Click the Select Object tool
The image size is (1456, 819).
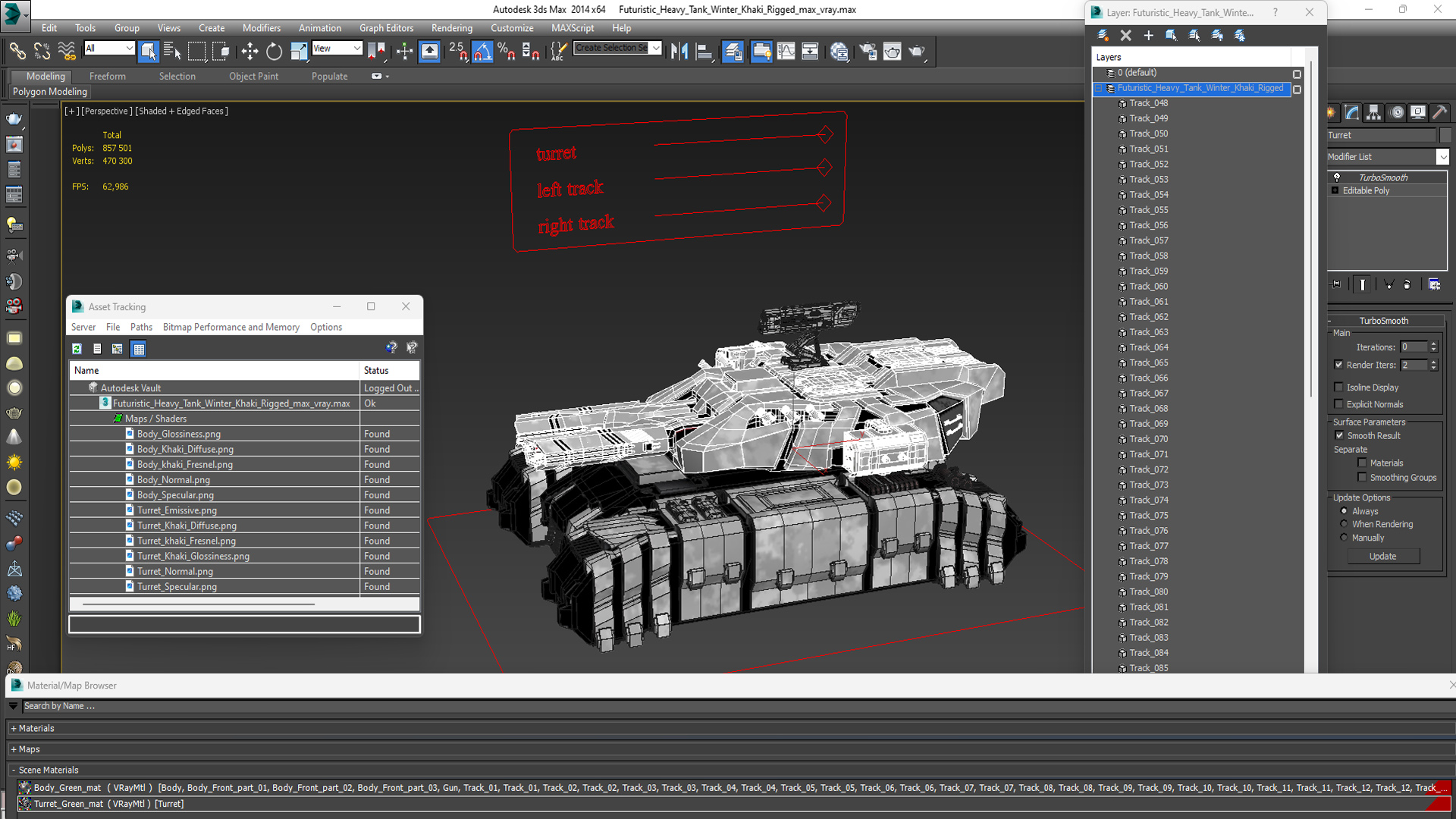[x=148, y=52]
